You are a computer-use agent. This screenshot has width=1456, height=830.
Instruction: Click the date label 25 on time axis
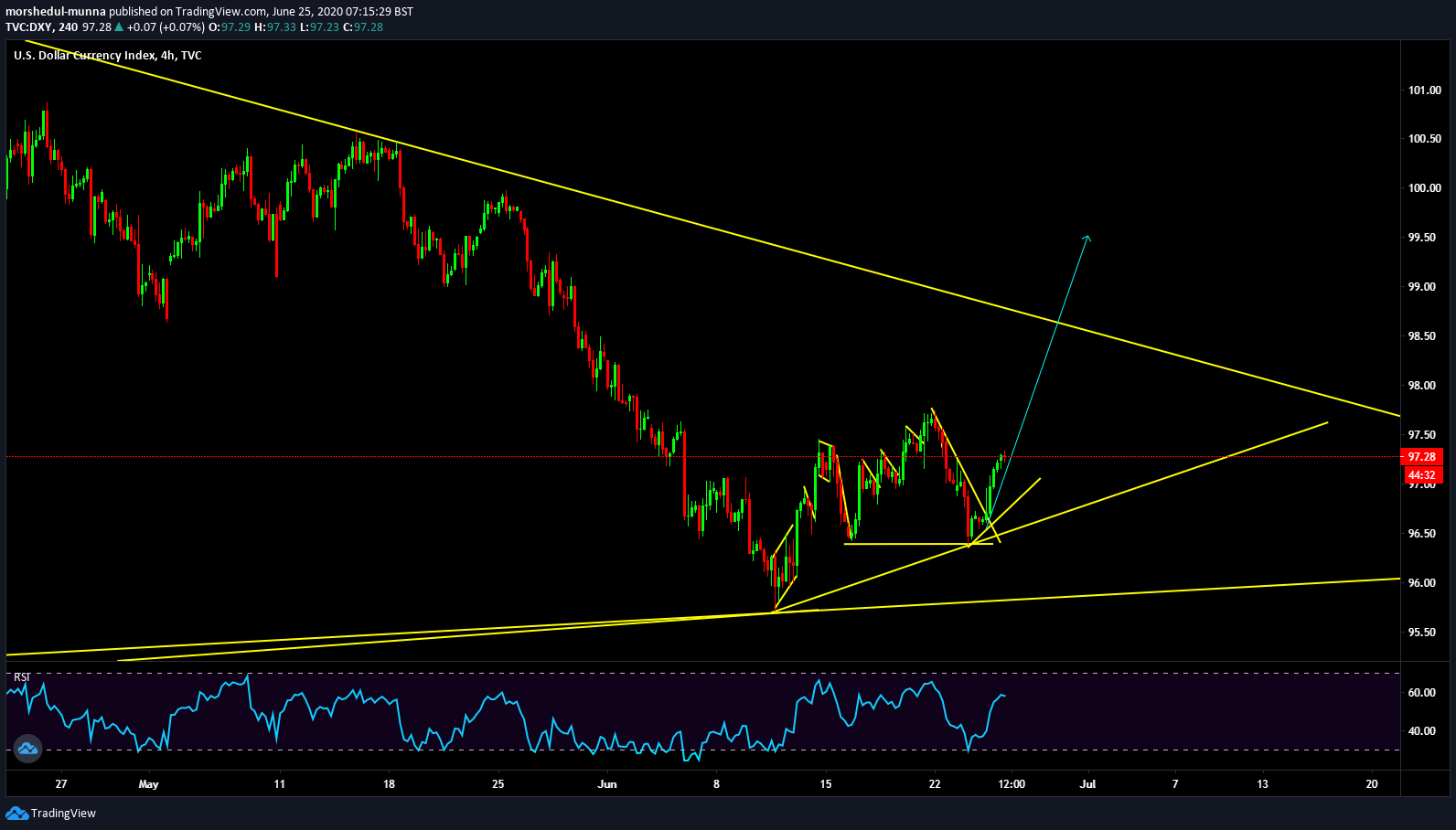498,784
